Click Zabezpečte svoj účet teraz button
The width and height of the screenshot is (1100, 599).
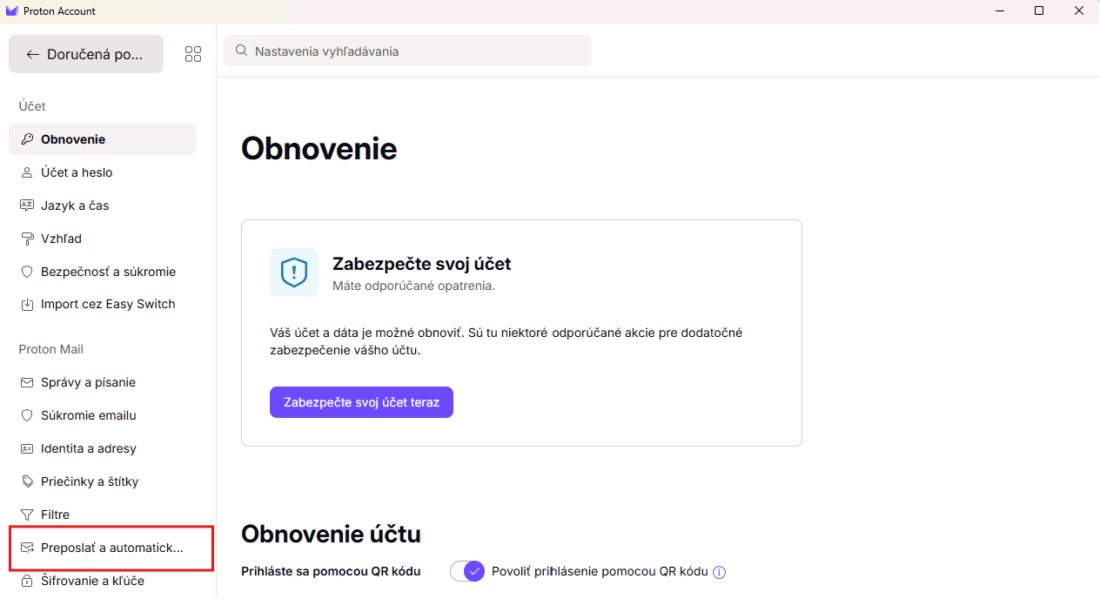tap(361, 401)
